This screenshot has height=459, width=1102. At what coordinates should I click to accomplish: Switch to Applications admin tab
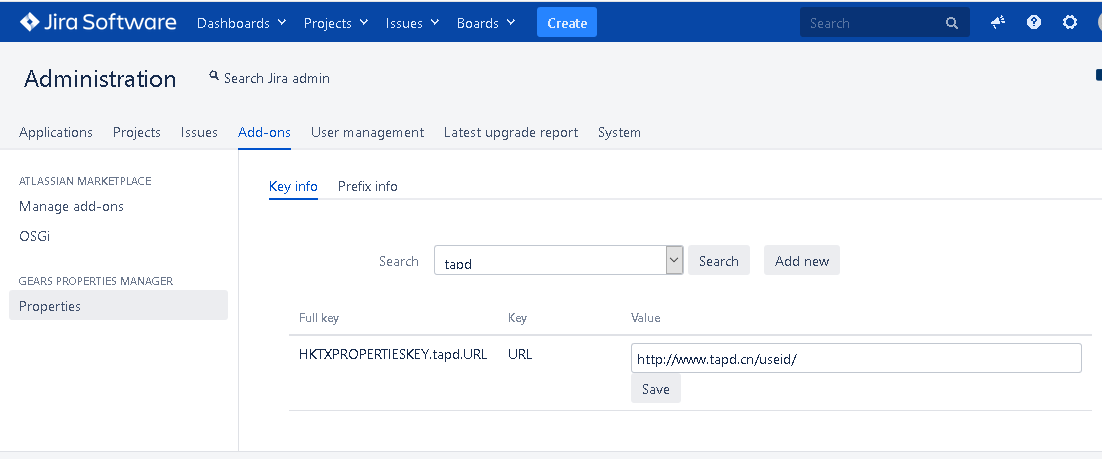point(56,132)
